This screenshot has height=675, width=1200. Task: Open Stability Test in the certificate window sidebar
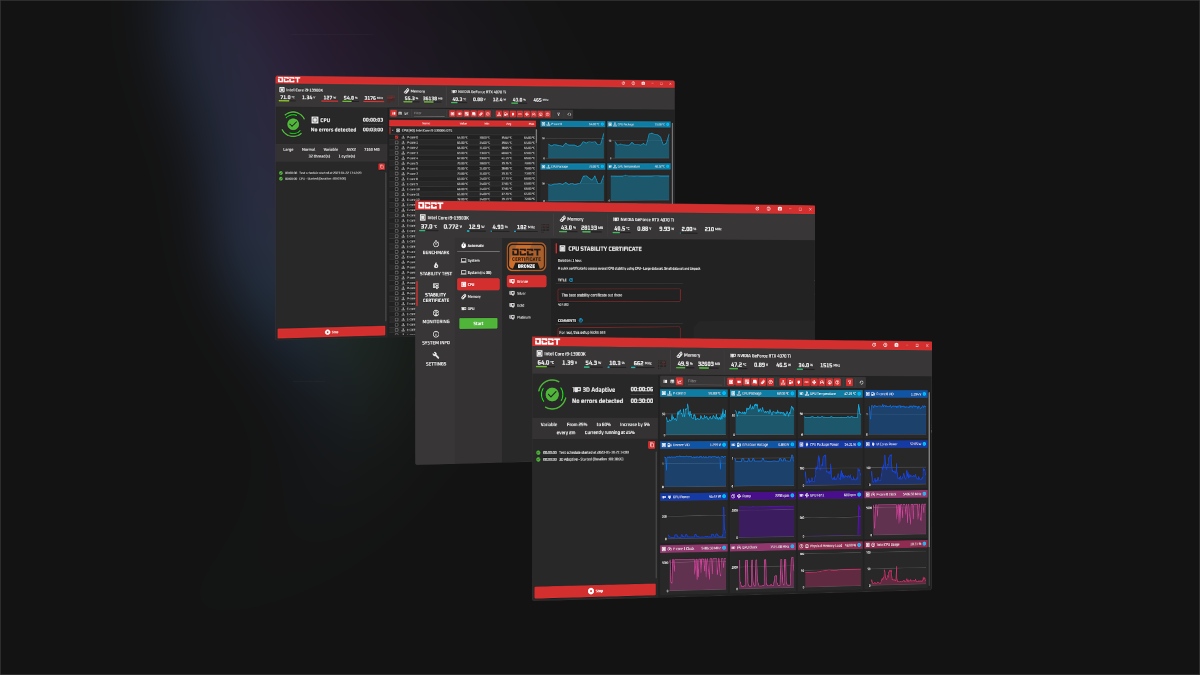435,267
